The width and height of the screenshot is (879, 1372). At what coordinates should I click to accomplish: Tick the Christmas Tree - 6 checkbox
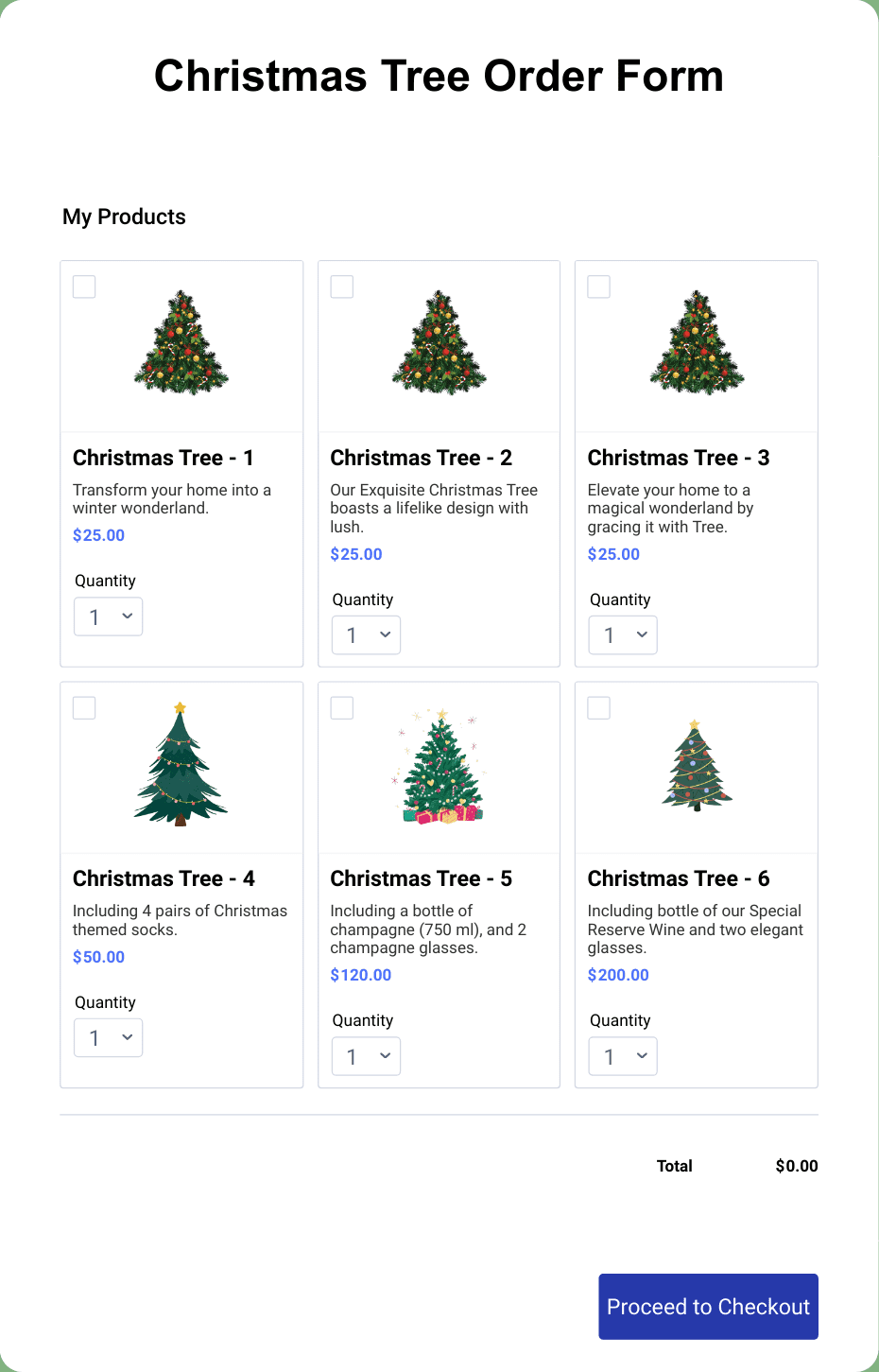599,707
